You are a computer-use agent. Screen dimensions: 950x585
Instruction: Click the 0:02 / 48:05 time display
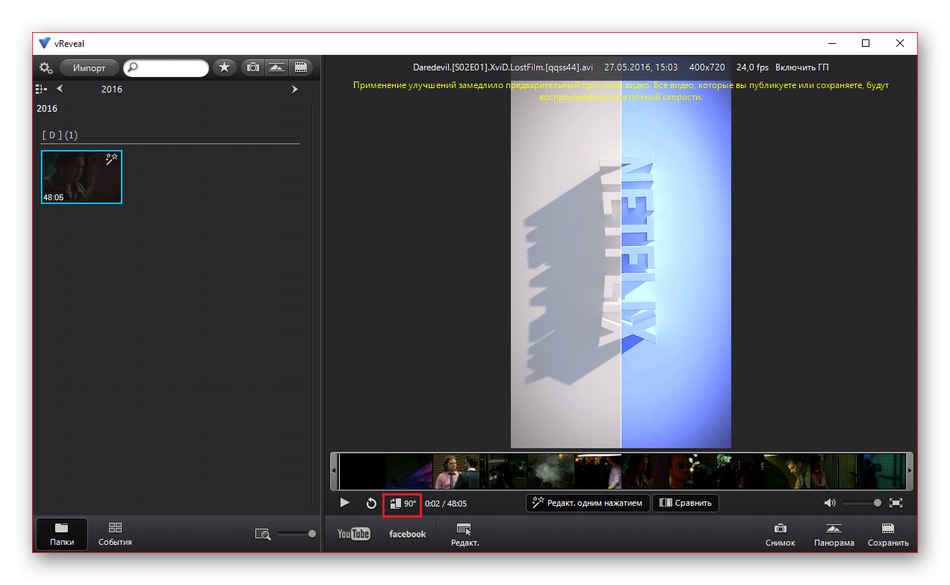click(x=446, y=503)
